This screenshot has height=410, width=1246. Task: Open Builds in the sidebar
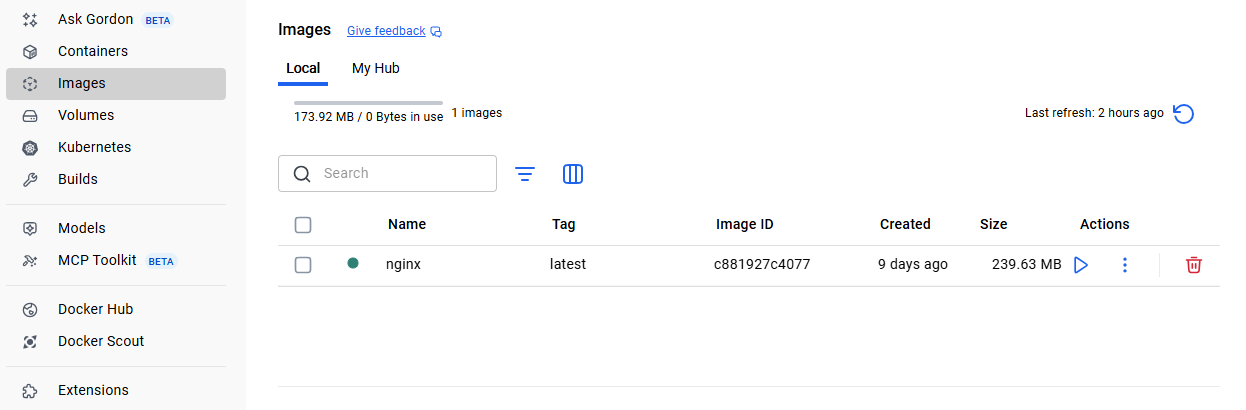116,179
